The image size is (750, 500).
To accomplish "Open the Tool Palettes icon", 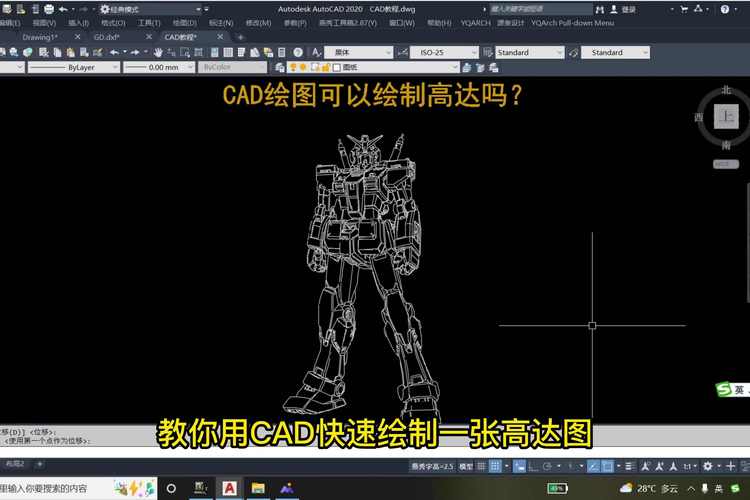I will [241, 52].
